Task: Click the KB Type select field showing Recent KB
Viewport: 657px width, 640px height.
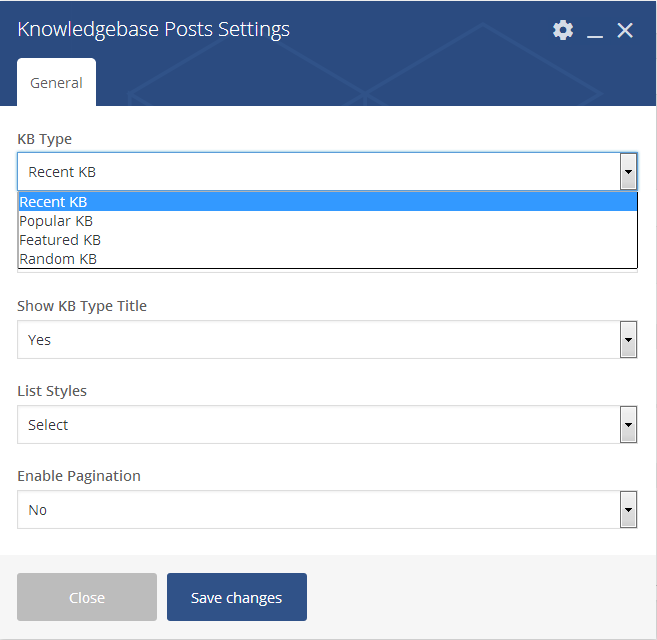Action: tap(327, 172)
